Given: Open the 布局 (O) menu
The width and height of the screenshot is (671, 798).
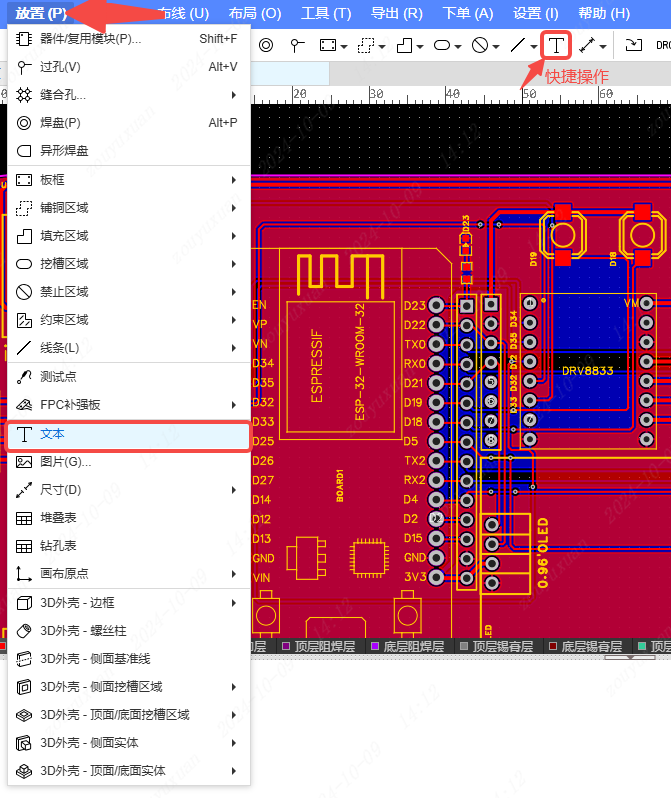Looking at the screenshot, I should pyautogui.click(x=255, y=13).
